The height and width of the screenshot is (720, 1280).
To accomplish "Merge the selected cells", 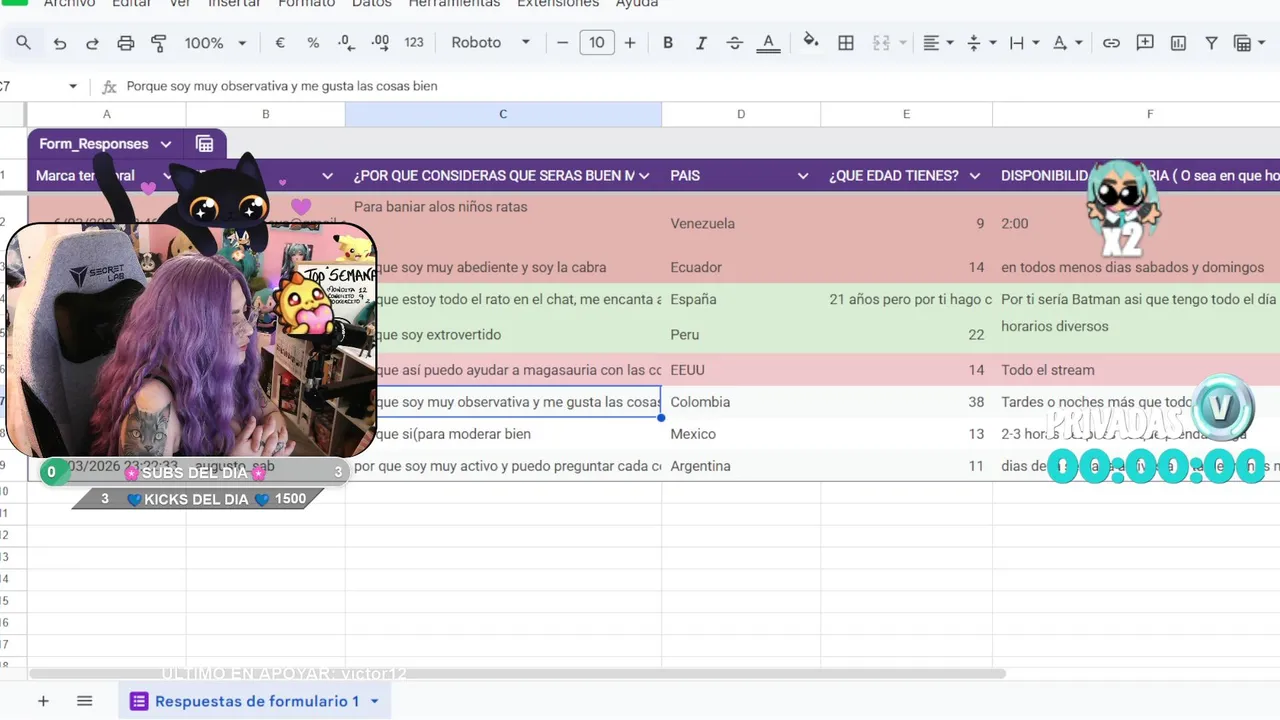I will pyautogui.click(x=881, y=43).
